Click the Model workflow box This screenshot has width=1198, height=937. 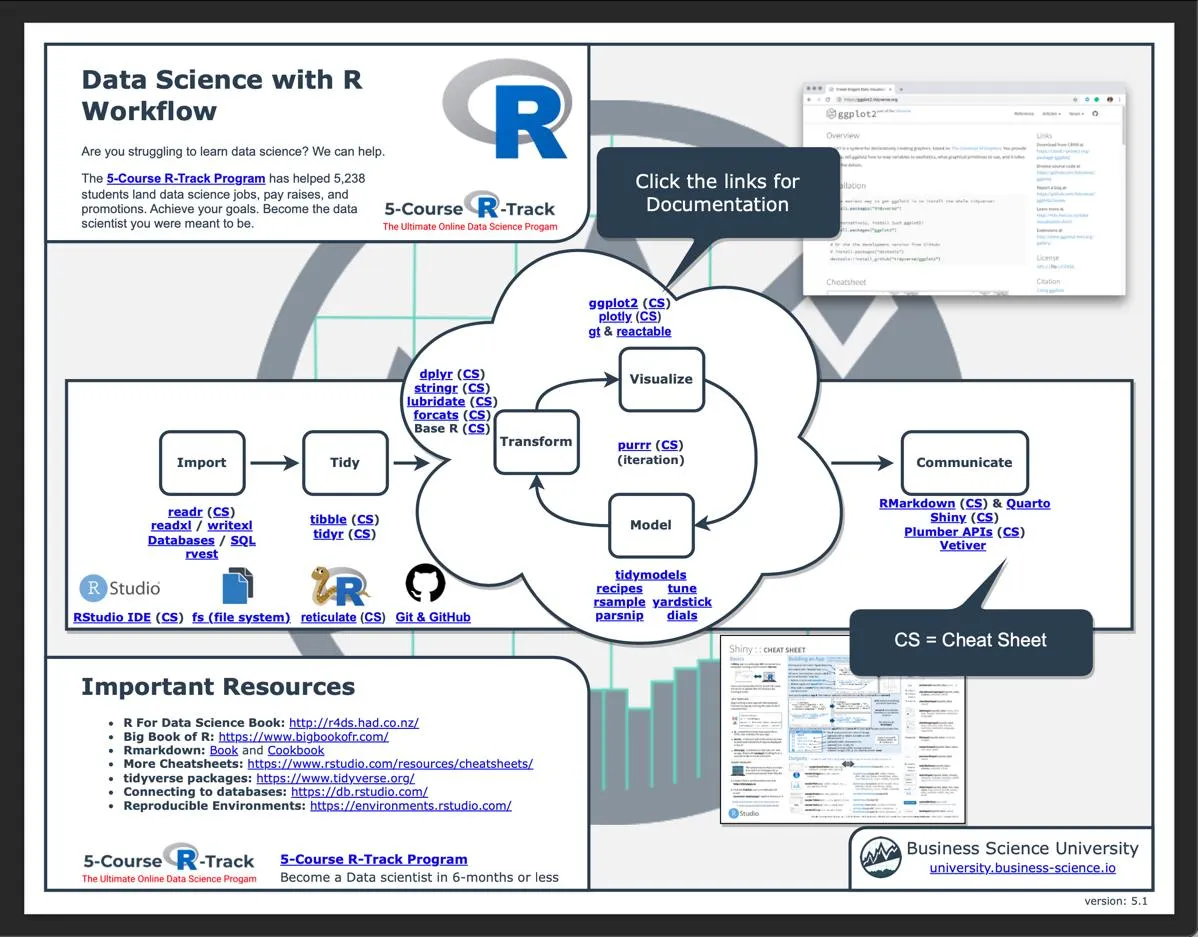[651, 525]
